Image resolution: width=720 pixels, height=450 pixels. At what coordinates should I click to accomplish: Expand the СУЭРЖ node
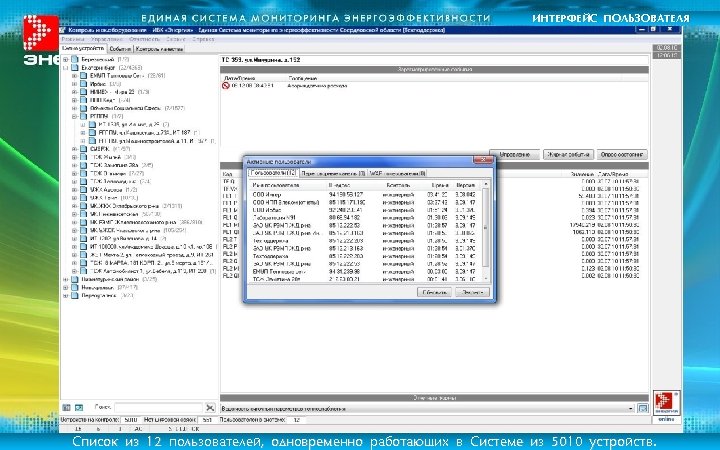pyautogui.click(x=74, y=149)
